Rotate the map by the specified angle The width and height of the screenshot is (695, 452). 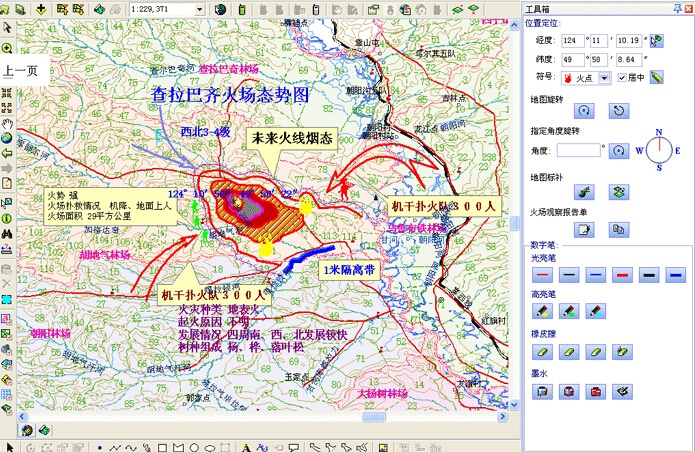(619, 150)
